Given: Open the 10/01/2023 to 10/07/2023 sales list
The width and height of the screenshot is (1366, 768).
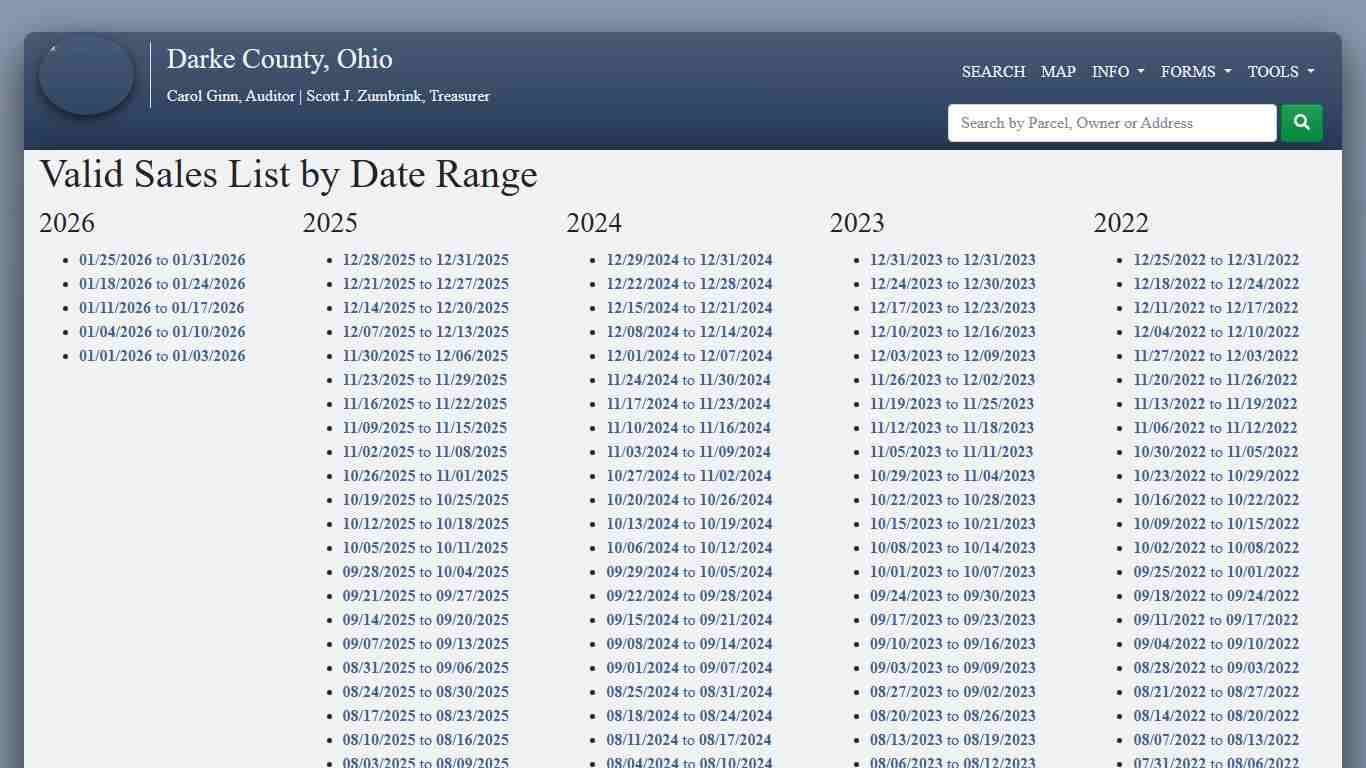Looking at the screenshot, I should click(953, 571).
